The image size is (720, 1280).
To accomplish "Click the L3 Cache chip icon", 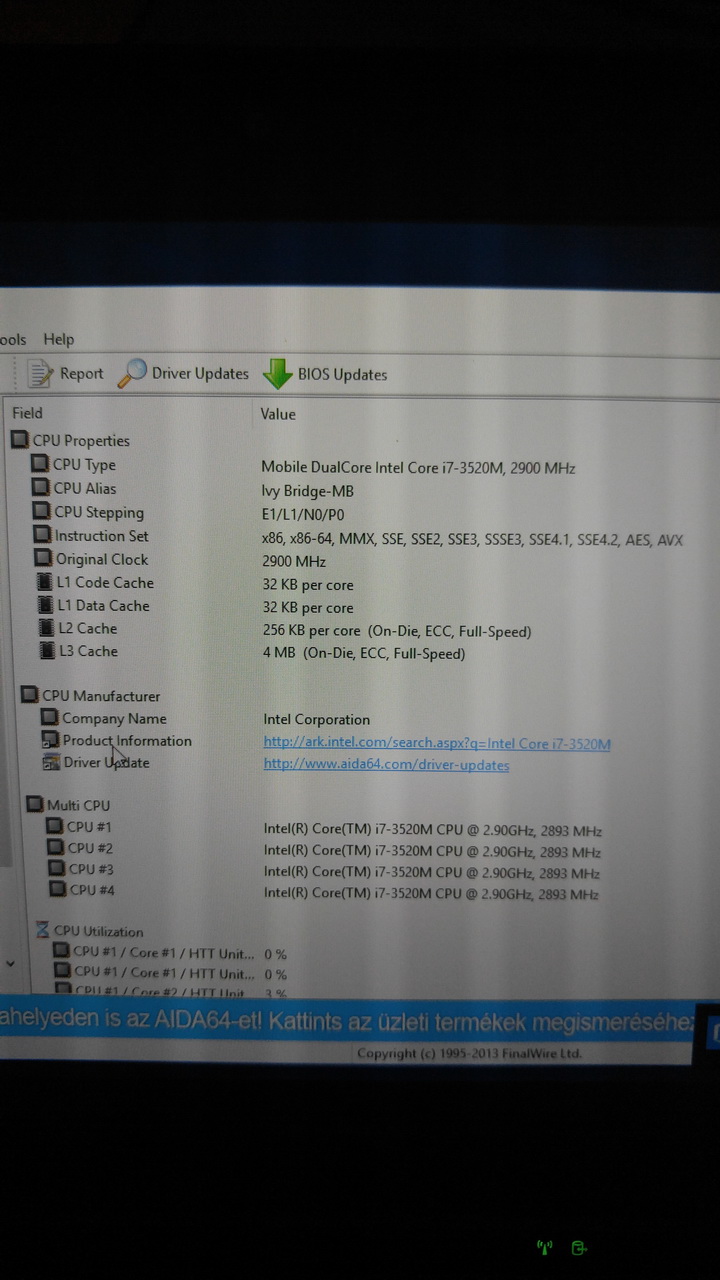I will point(47,651).
